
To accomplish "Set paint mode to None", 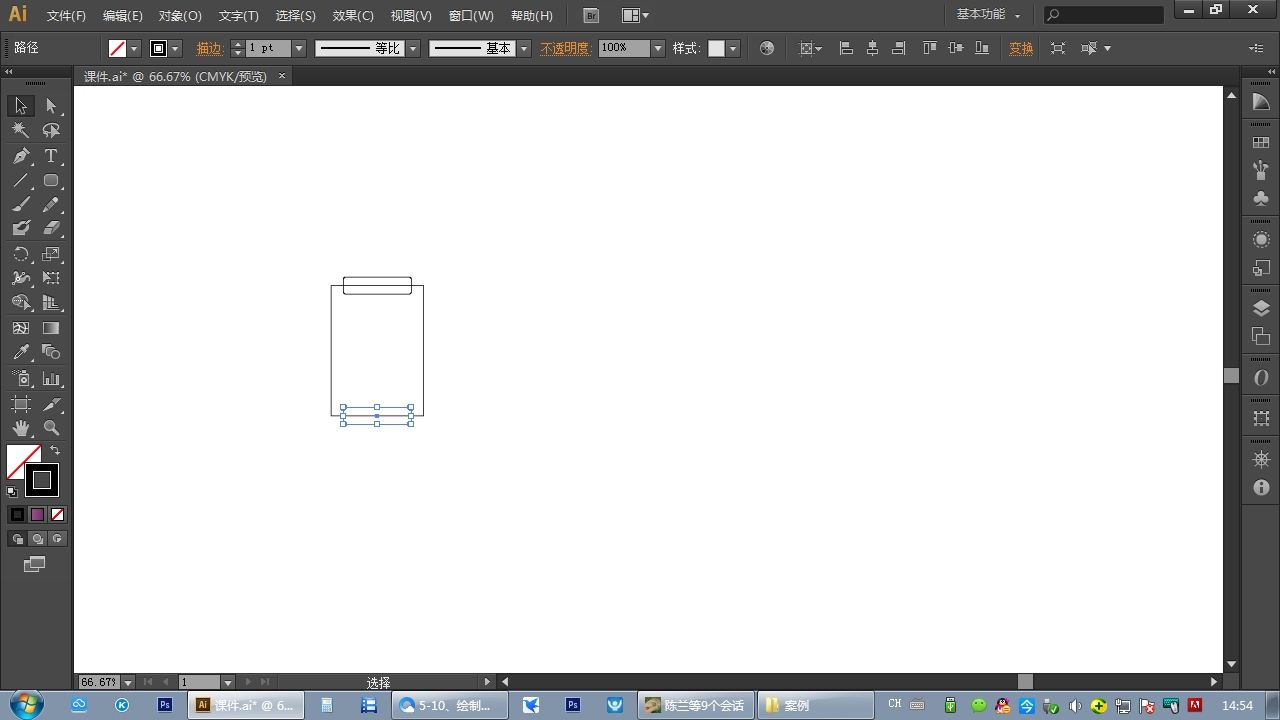I will pos(57,514).
